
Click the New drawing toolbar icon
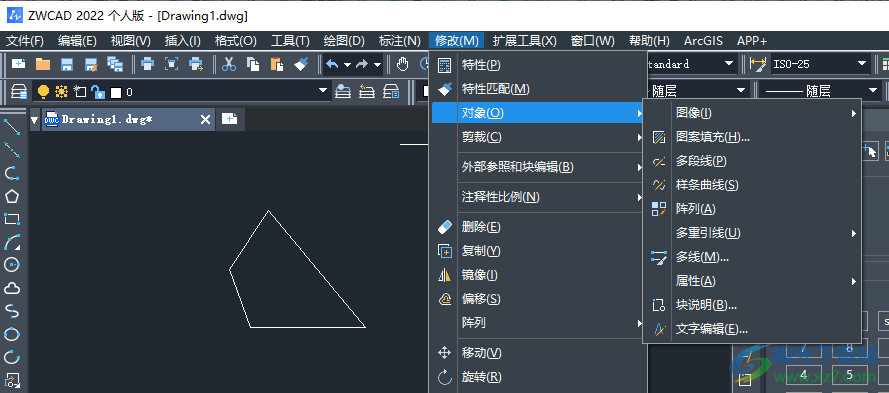pyautogui.click(x=19, y=64)
